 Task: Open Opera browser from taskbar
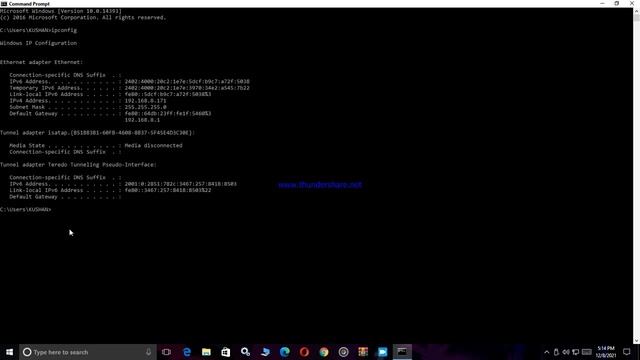click(x=304, y=352)
